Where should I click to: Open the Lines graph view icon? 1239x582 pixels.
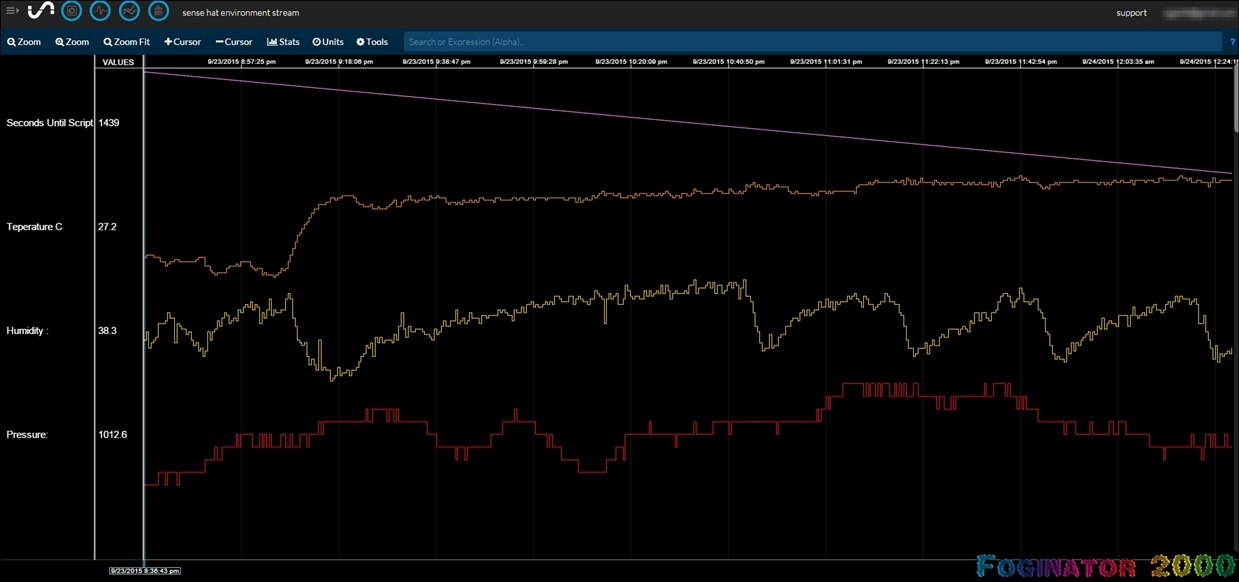click(x=129, y=11)
